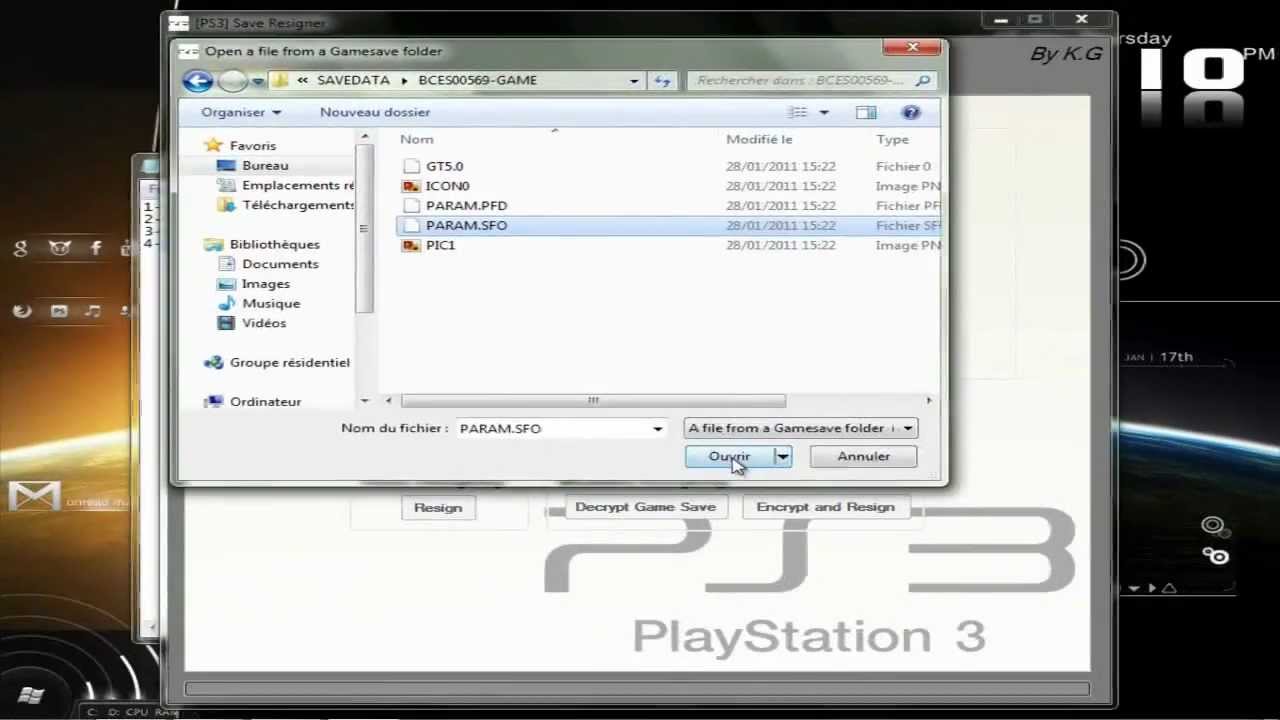Click the scroll right arrow of file list
1280x720 pixels.
point(928,401)
